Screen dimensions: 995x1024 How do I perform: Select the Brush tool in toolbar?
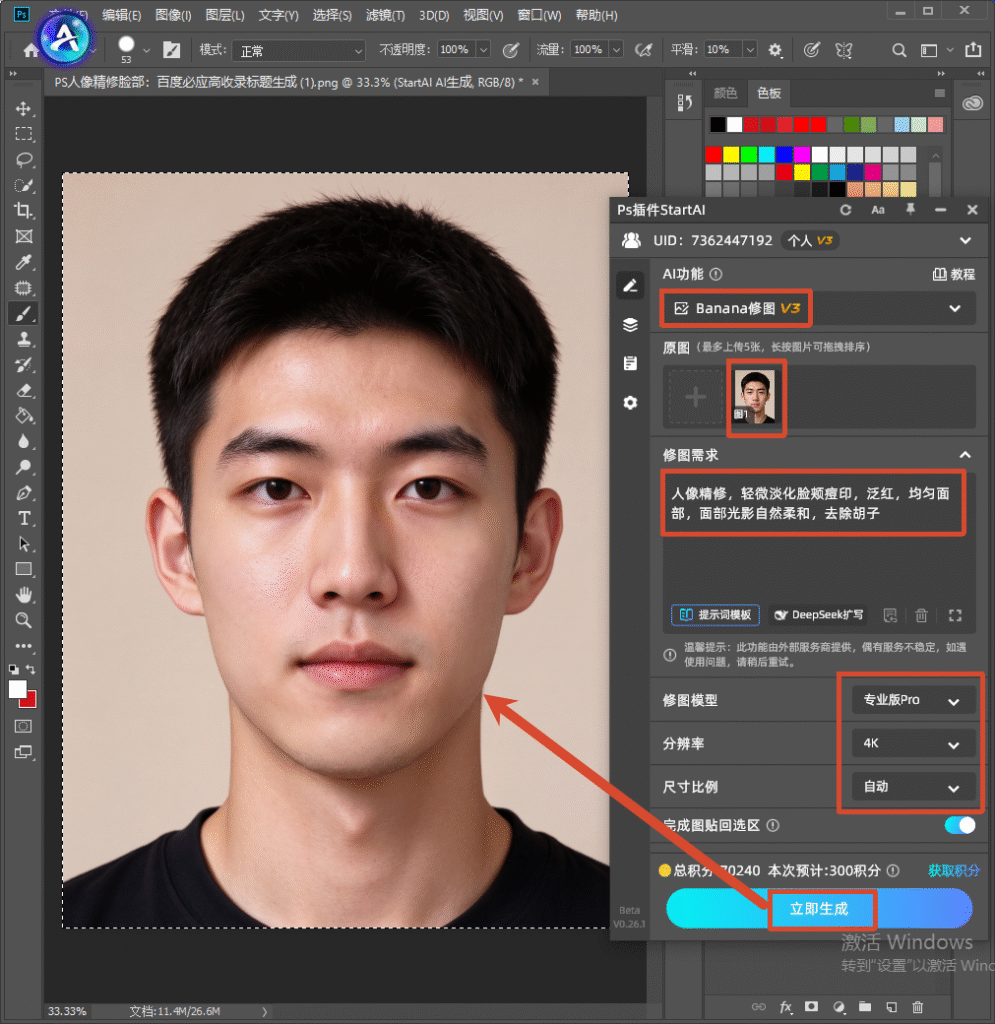point(24,314)
